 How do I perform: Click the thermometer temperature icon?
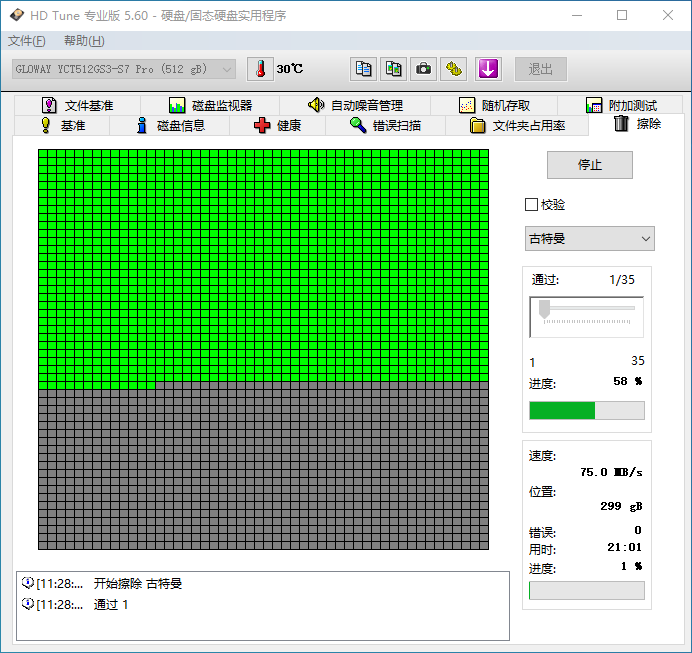point(260,69)
